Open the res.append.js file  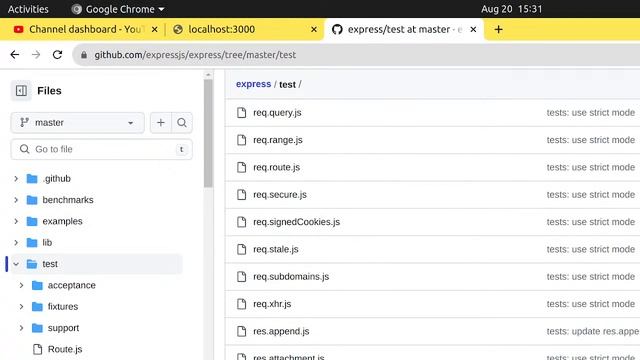click(281, 331)
